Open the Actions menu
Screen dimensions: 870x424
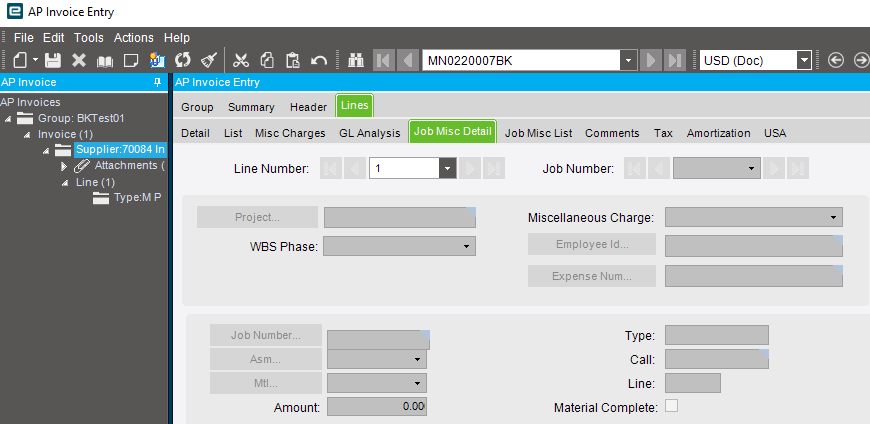(134, 38)
